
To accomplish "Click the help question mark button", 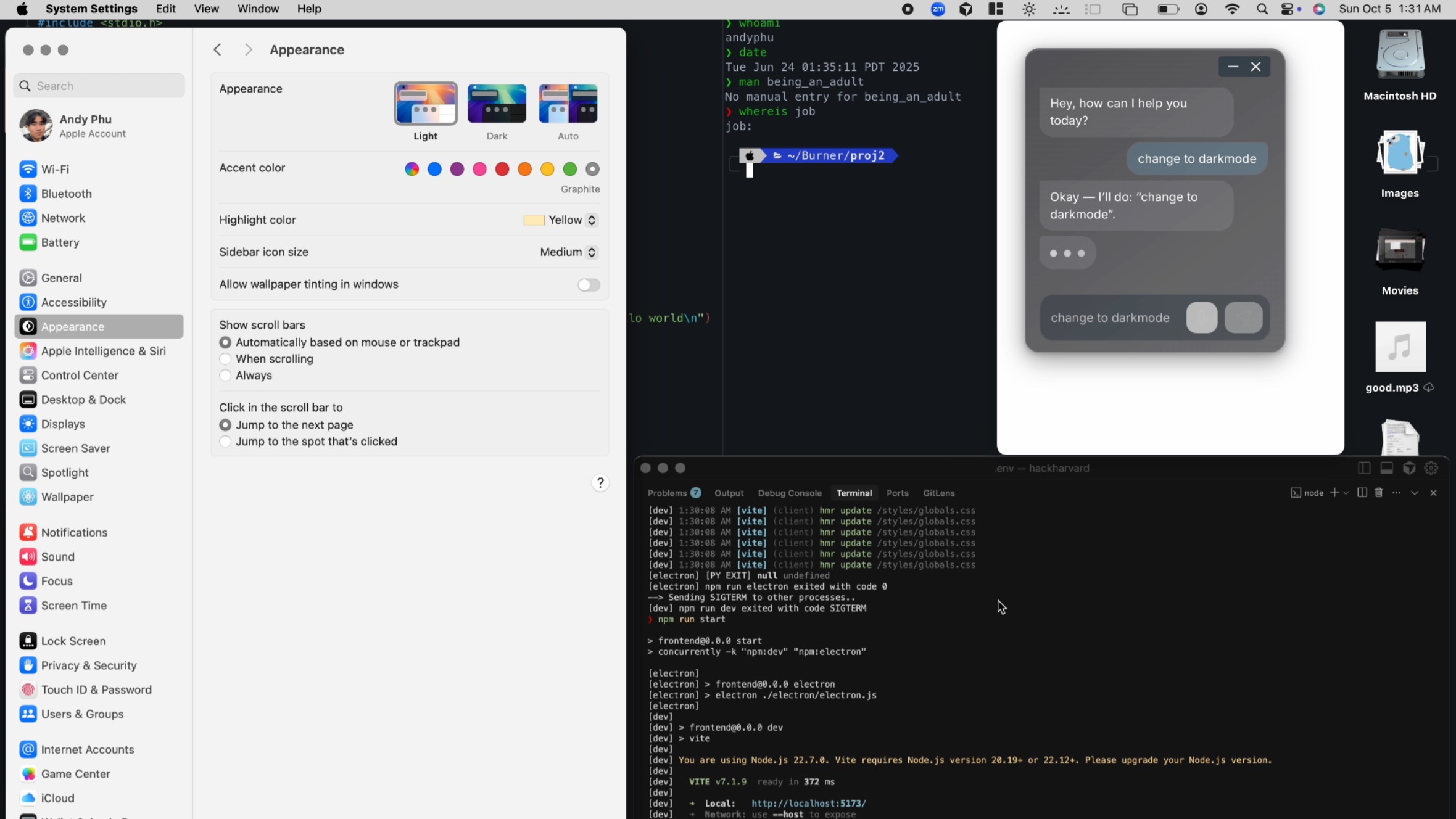I will click(600, 483).
